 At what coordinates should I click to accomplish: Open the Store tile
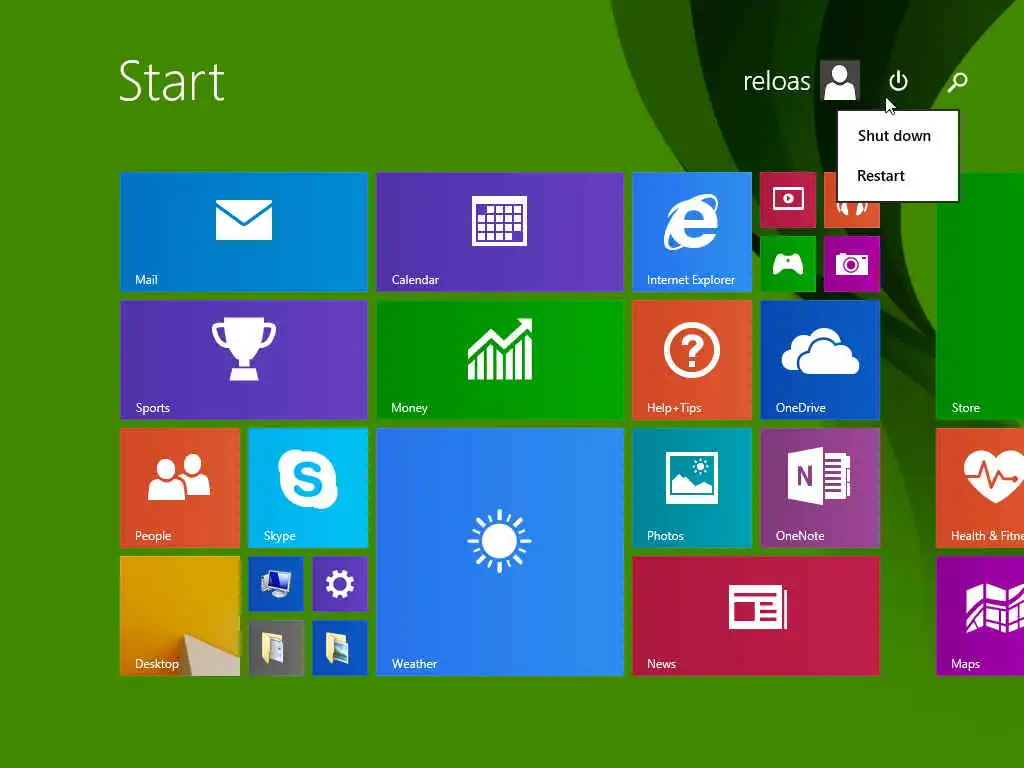(x=980, y=296)
